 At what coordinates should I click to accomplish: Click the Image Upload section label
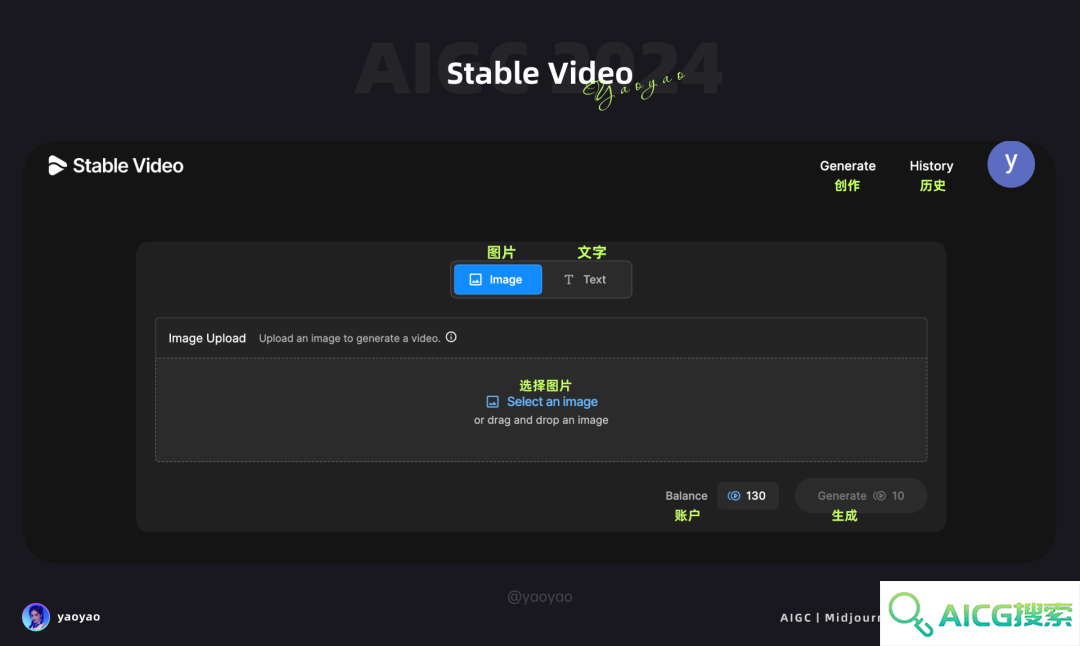[x=207, y=338]
